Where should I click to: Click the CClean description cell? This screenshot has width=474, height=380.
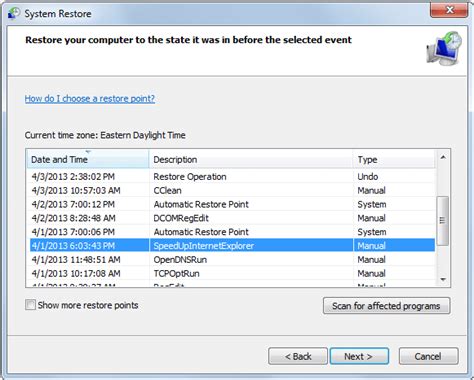pos(167,191)
